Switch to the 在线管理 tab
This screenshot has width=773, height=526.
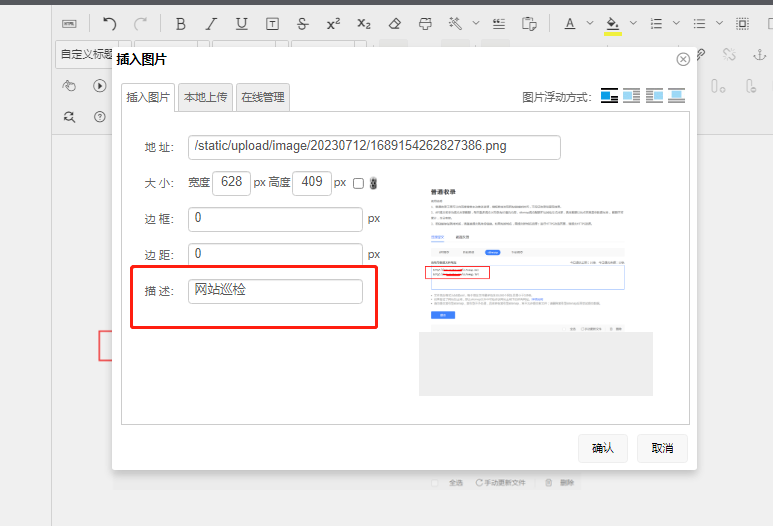[263, 97]
